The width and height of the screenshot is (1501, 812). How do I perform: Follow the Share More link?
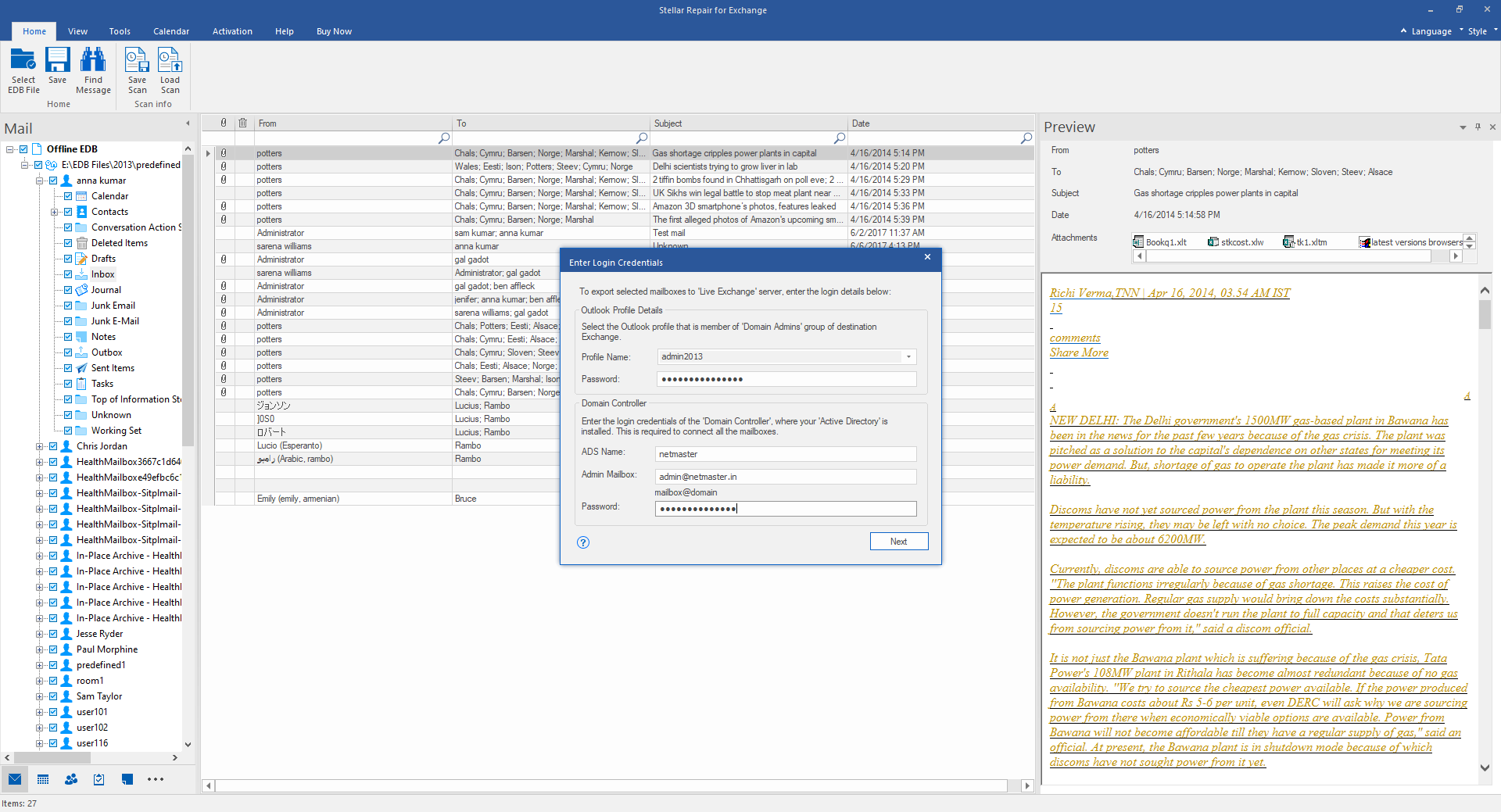1079,352
